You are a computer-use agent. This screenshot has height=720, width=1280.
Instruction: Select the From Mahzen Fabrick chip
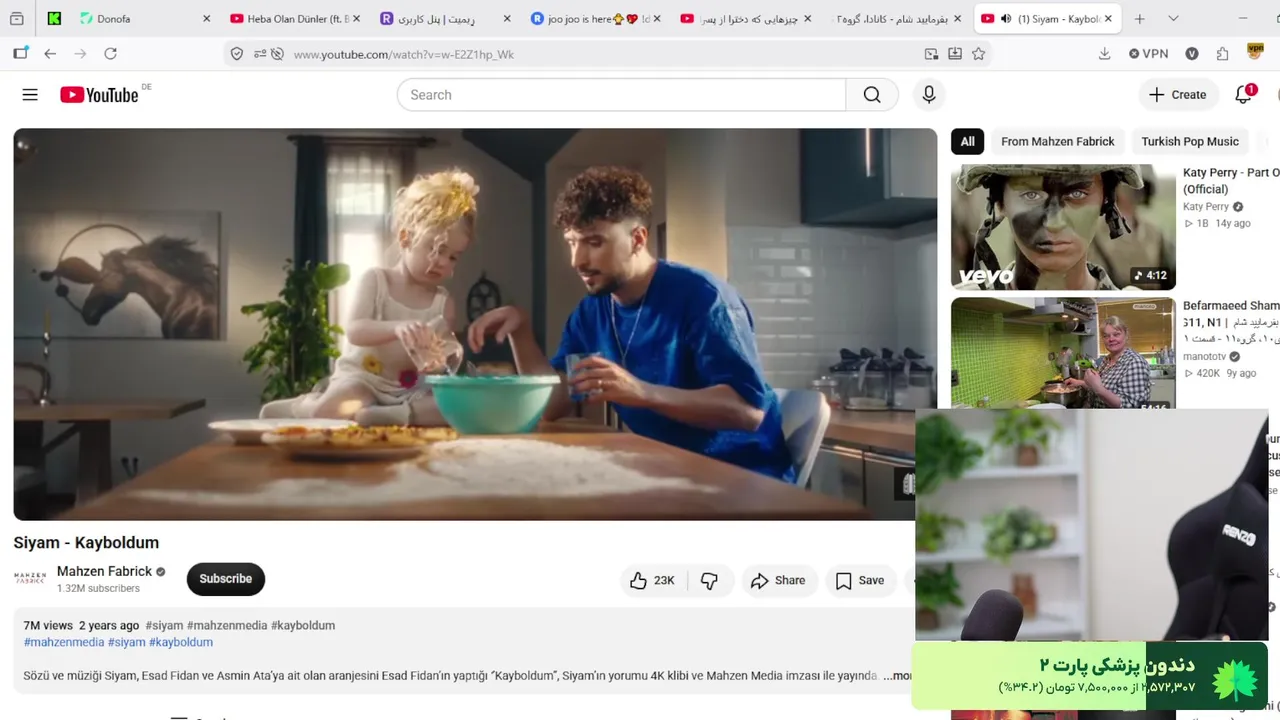click(x=1058, y=142)
